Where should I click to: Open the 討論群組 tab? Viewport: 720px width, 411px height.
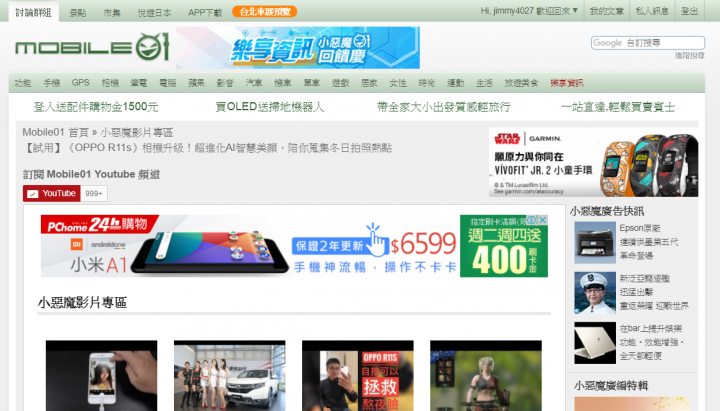pos(34,12)
